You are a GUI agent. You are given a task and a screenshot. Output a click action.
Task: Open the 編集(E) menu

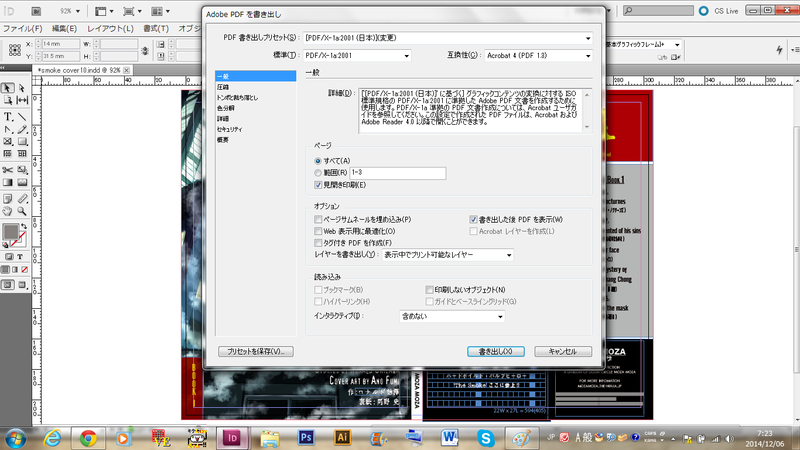pyautogui.click(x=64, y=29)
